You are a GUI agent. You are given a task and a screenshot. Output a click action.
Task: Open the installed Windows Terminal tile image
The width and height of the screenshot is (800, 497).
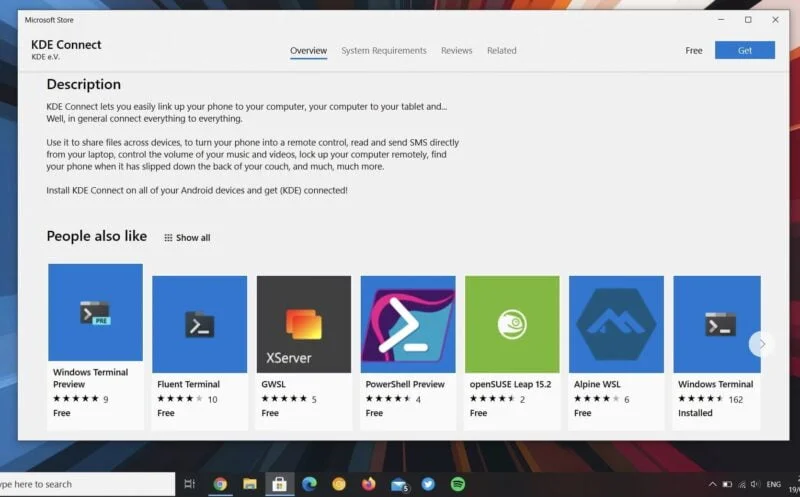coord(717,324)
